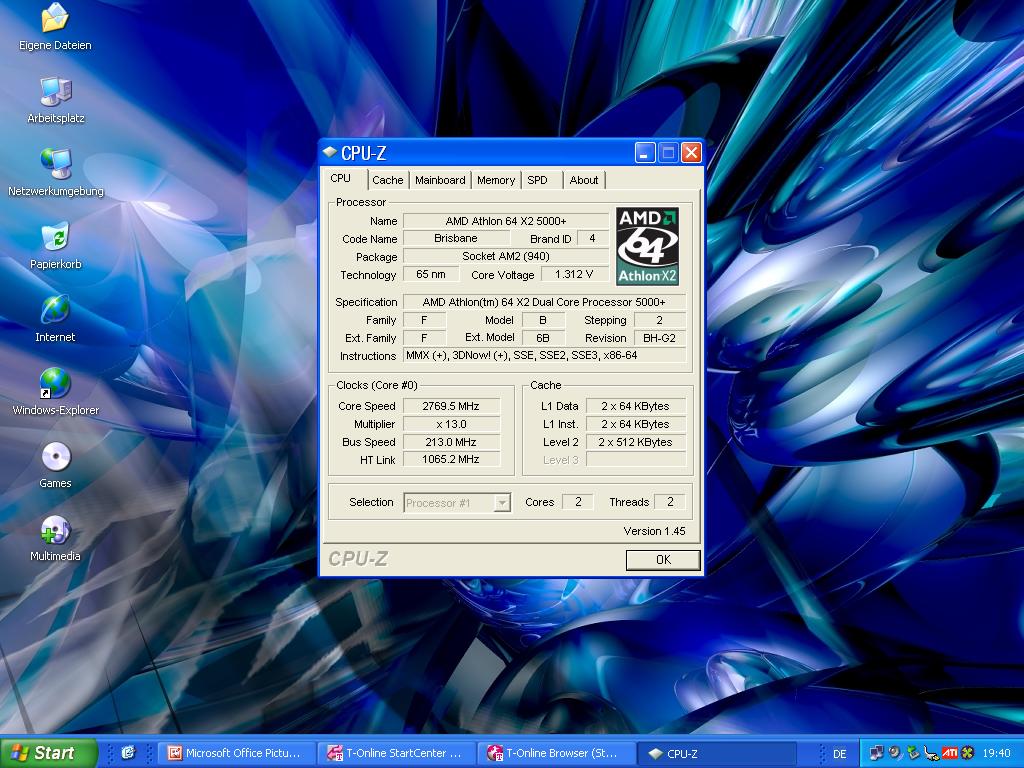The height and width of the screenshot is (768, 1024).
Task: Click the AMD Athlon X2 logo
Action: pos(647,246)
